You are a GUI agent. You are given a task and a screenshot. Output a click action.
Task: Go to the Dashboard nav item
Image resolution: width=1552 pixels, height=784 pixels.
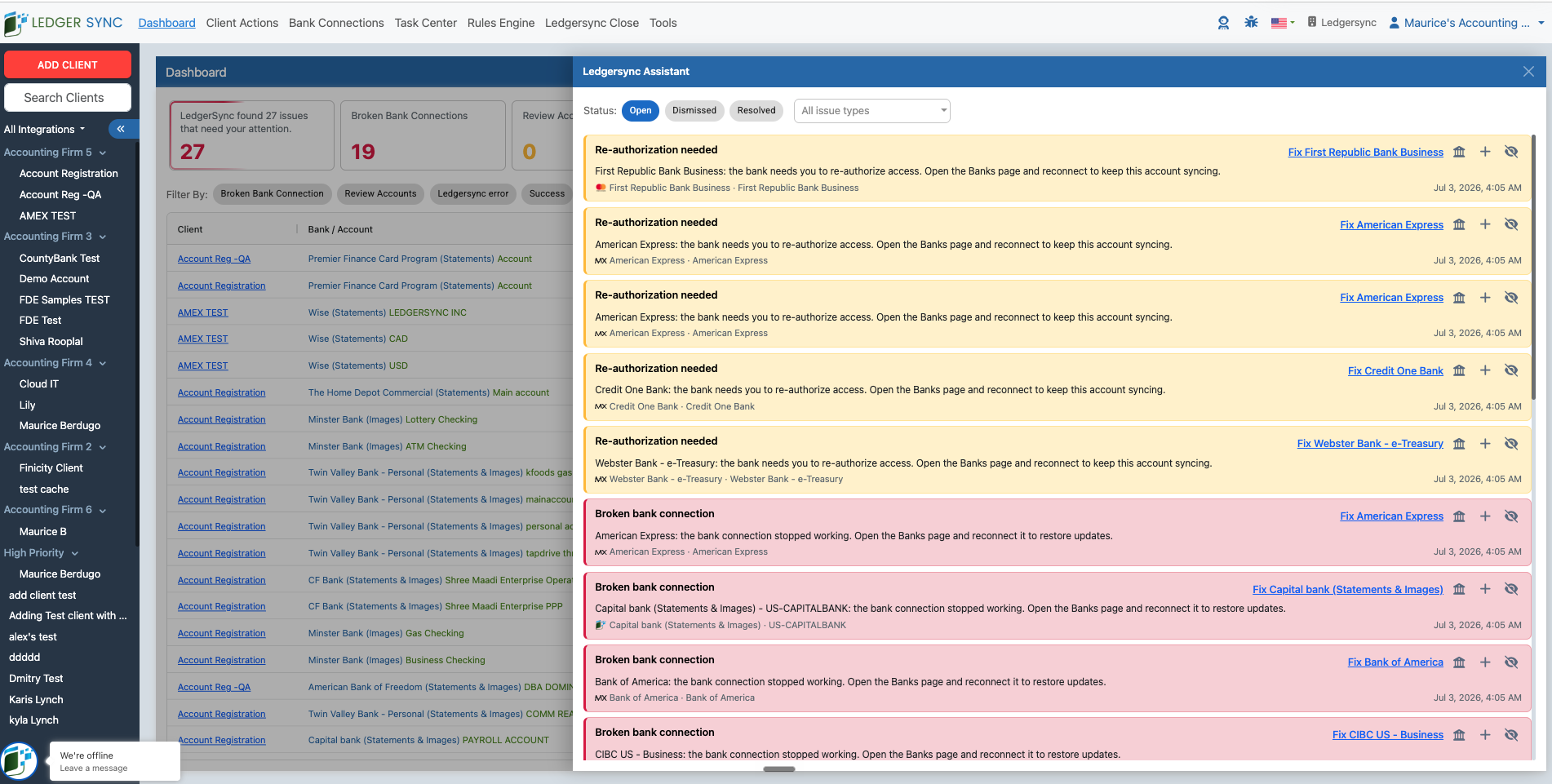[166, 23]
